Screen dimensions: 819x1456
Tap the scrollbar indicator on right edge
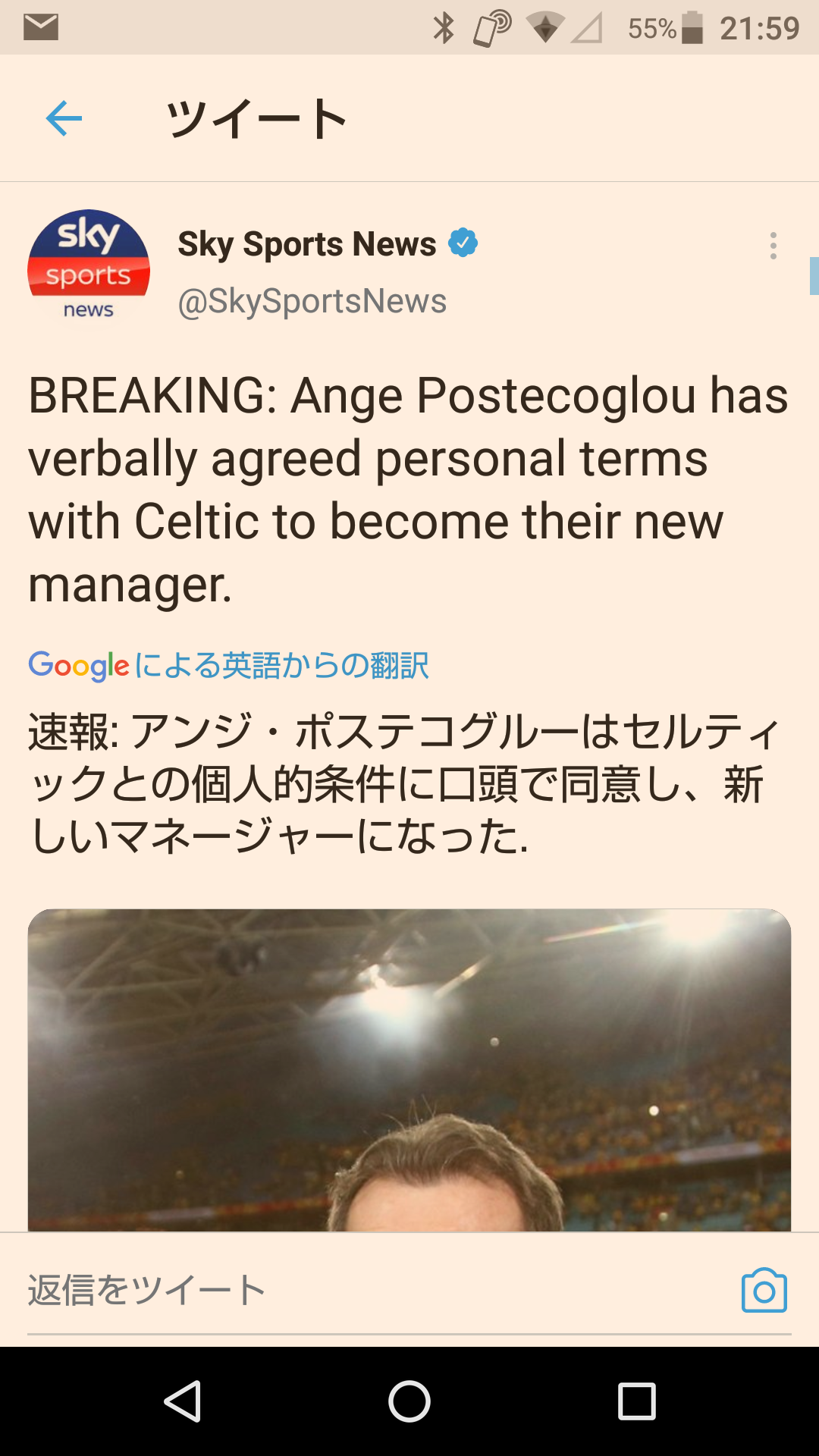click(814, 276)
